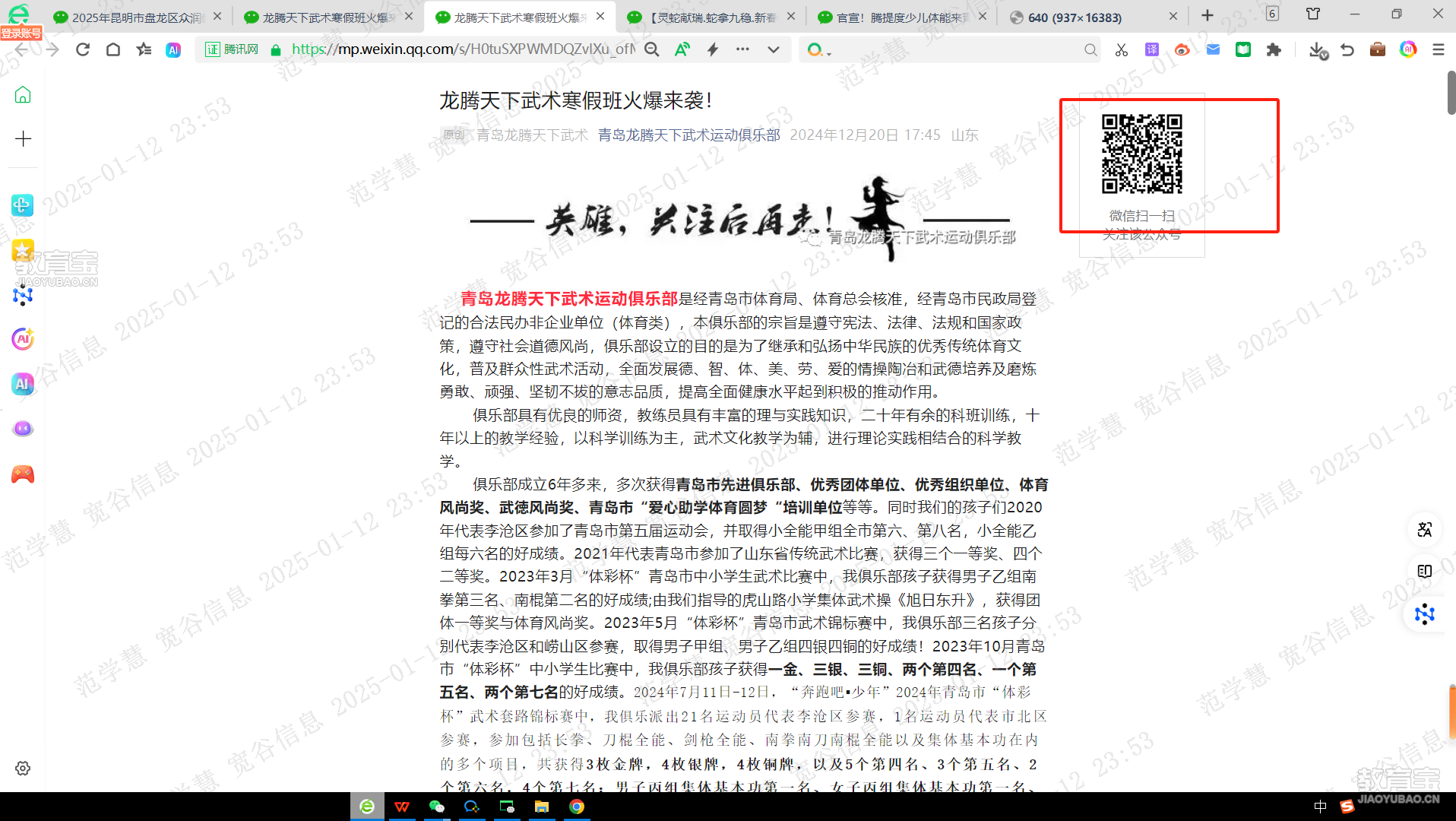The width and height of the screenshot is (1456, 821).
Task: Switch to the second 龙腾天下武术寒假班 tab
Action: pyautogui.click(x=328, y=17)
